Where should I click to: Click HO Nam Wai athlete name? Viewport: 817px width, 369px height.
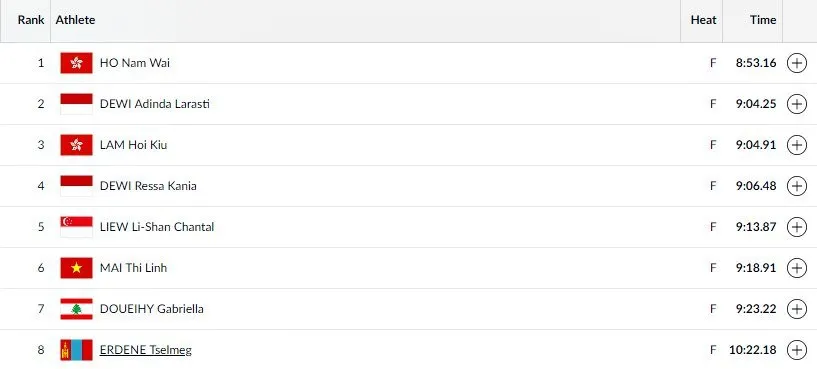point(134,63)
